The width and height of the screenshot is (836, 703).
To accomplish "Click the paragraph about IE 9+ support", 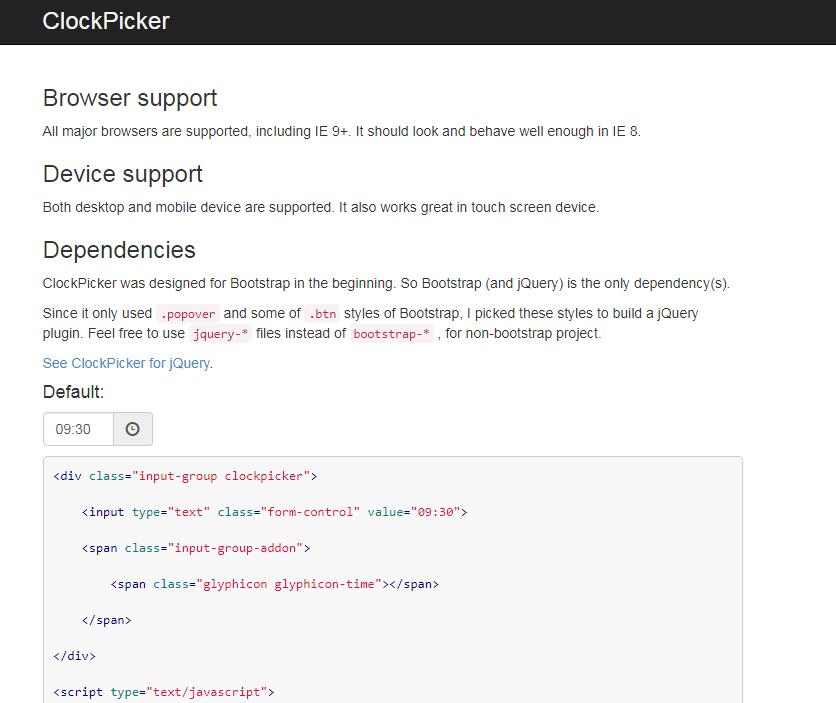I will pyautogui.click(x=341, y=131).
